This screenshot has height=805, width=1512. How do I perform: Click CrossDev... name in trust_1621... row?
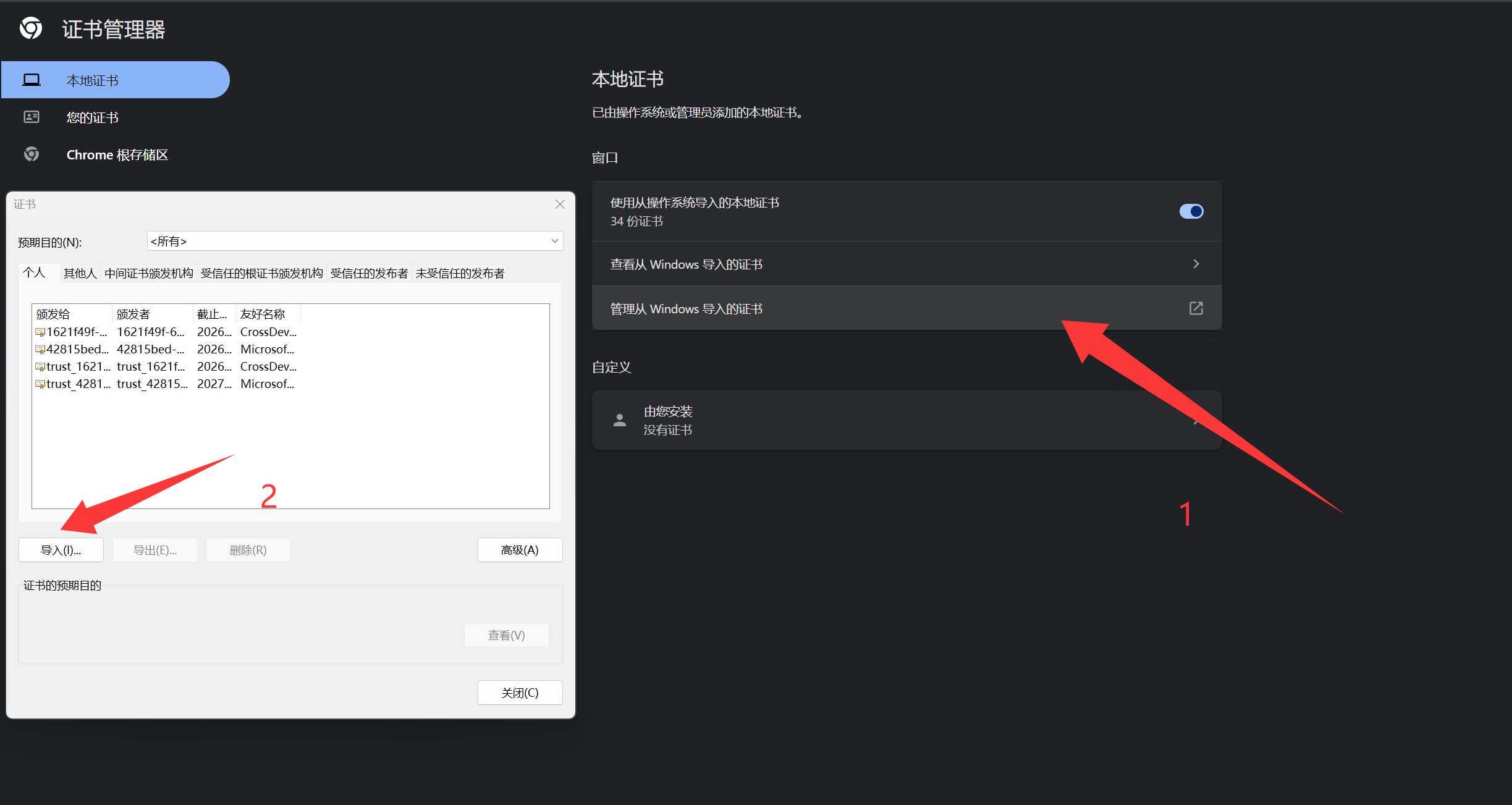pyautogui.click(x=268, y=367)
